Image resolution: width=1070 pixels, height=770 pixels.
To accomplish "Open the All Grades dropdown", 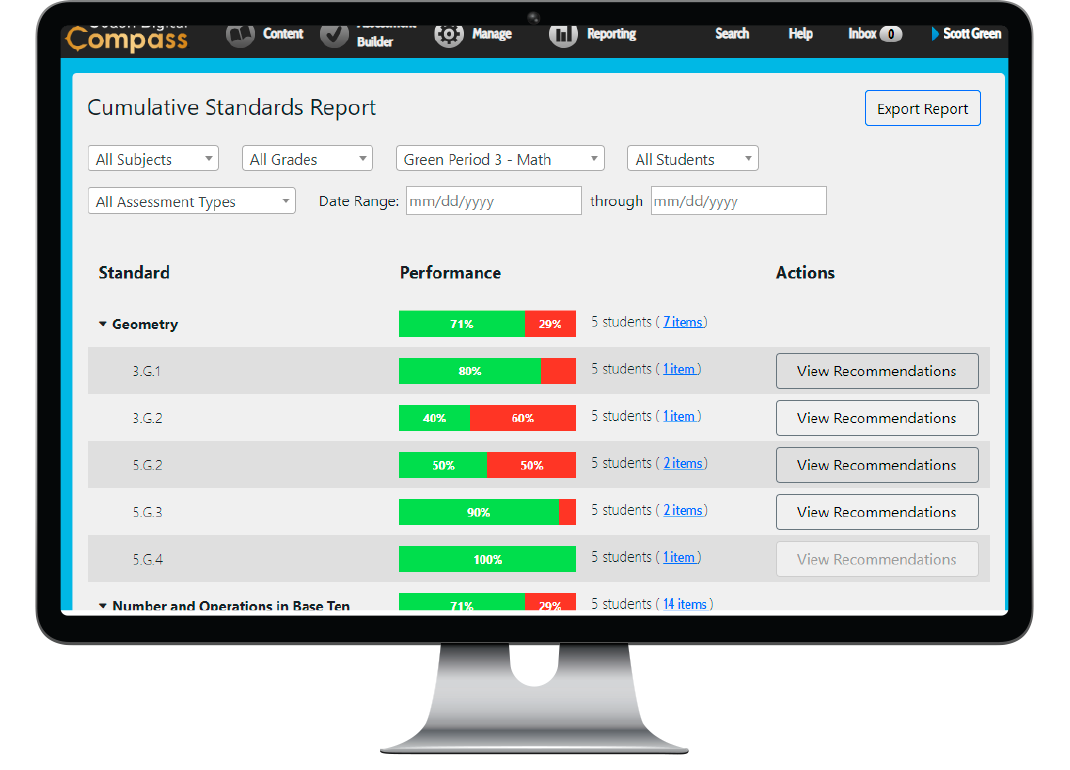I will coord(307,158).
